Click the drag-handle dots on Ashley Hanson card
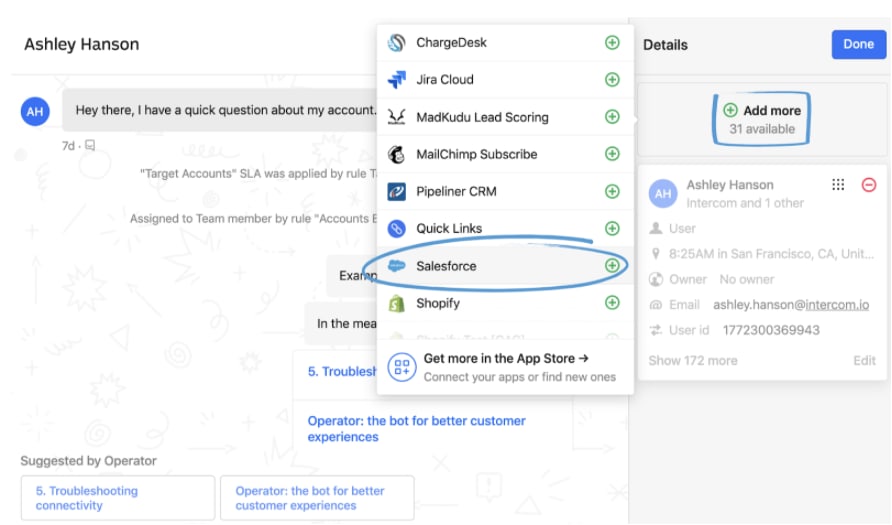 coord(838,184)
